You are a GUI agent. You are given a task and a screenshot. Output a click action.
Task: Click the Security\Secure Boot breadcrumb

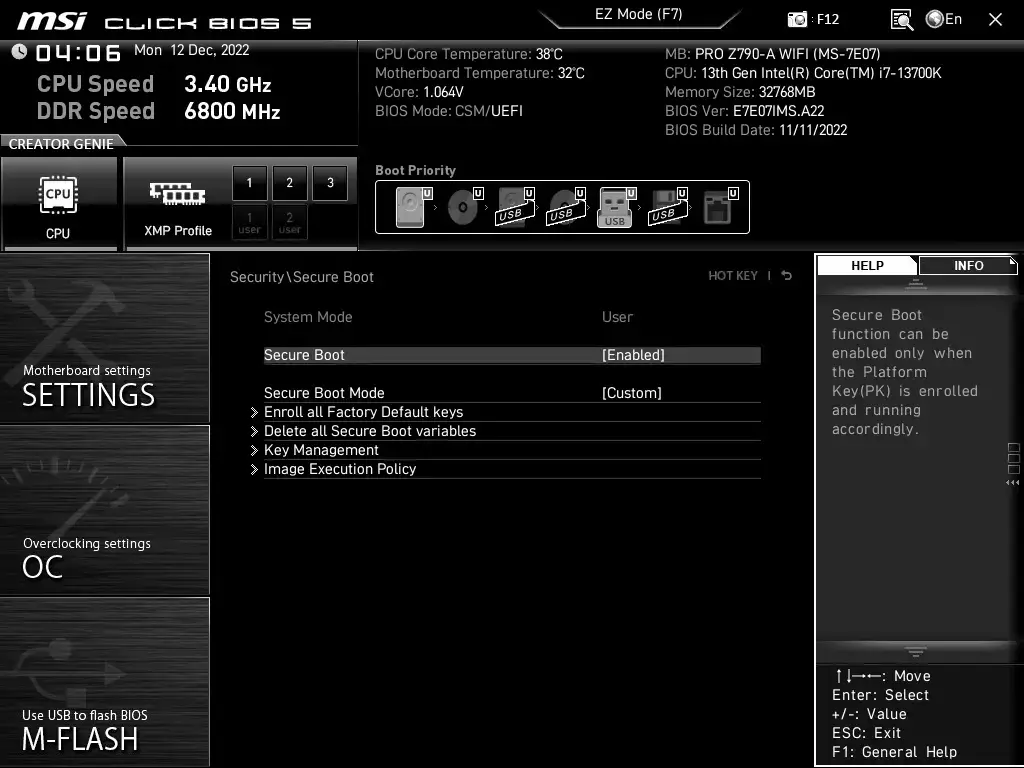[302, 277]
